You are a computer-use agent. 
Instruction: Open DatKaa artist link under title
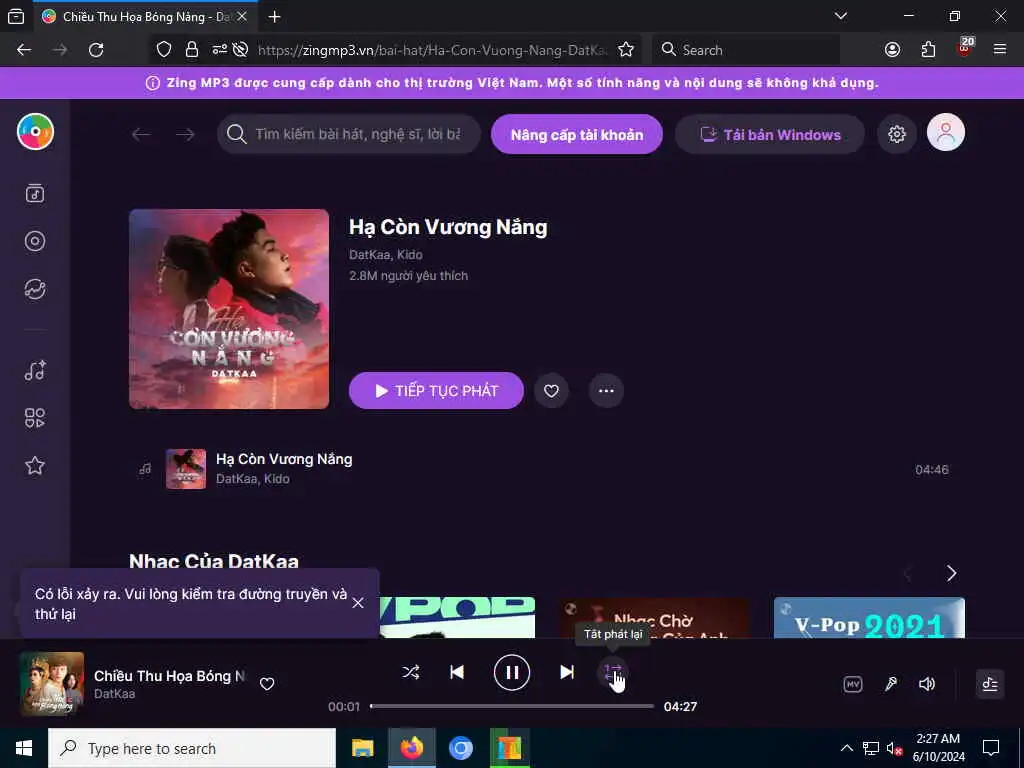tap(370, 255)
